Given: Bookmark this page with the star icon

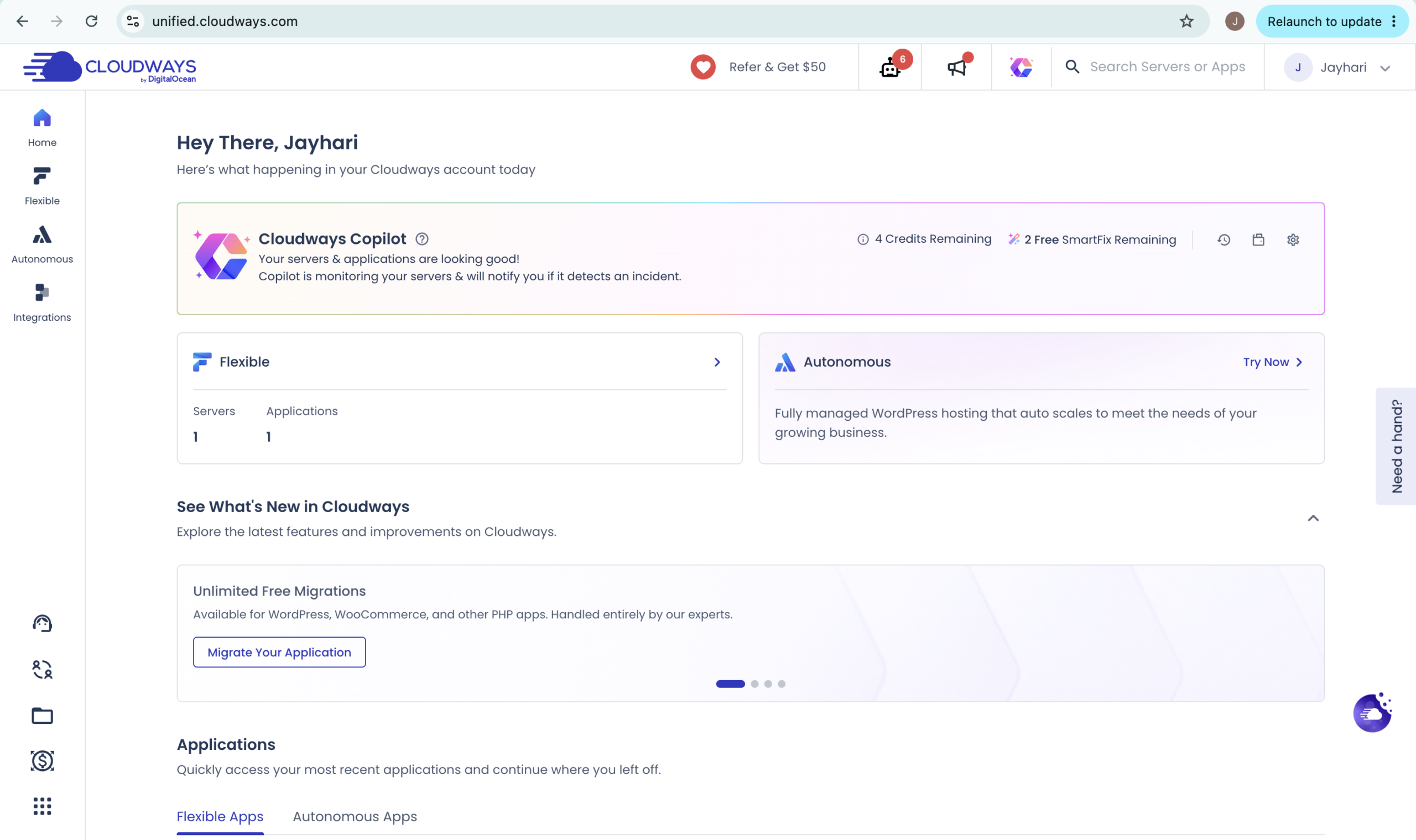Looking at the screenshot, I should pyautogui.click(x=1186, y=22).
